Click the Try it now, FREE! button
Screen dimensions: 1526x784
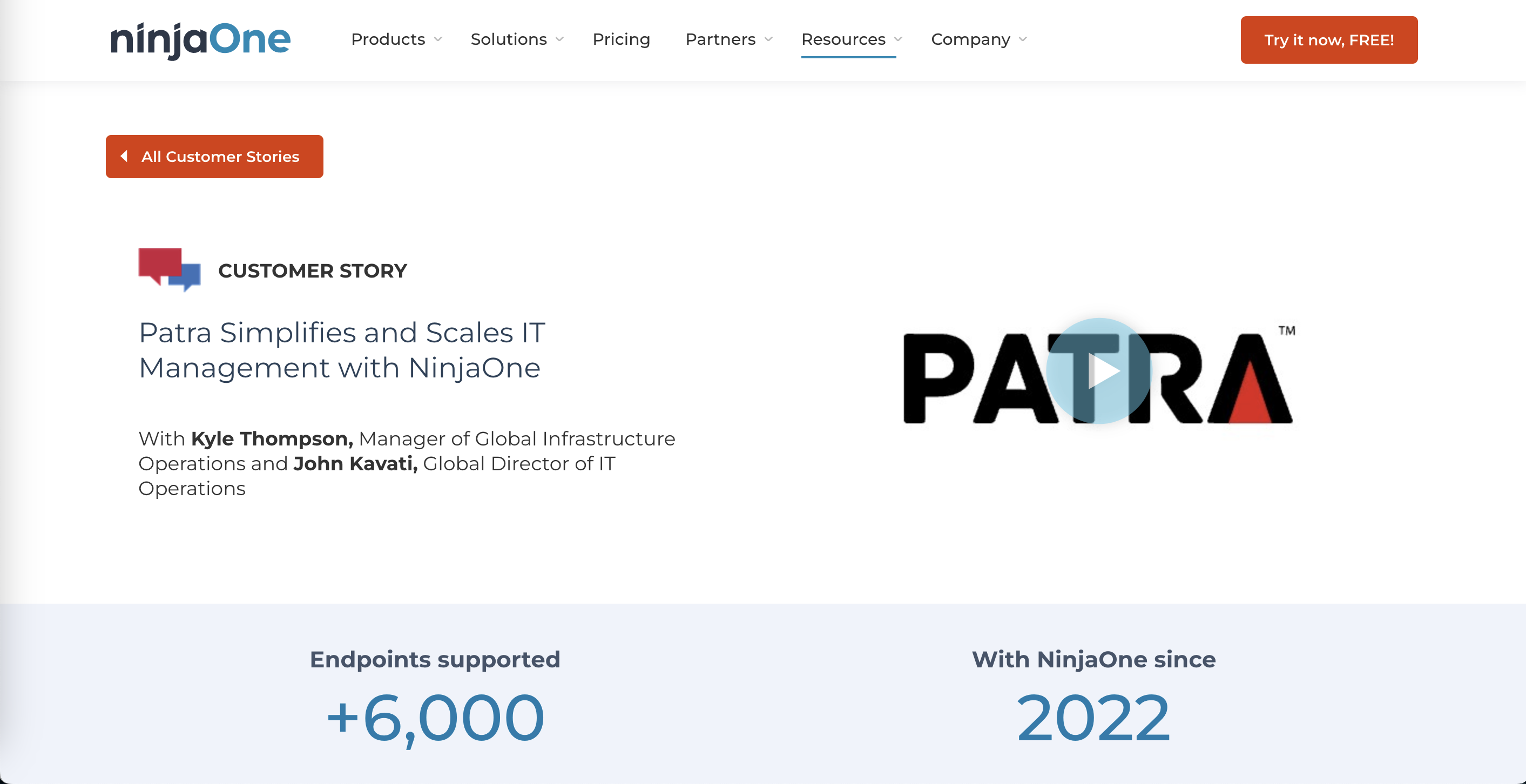1329,40
